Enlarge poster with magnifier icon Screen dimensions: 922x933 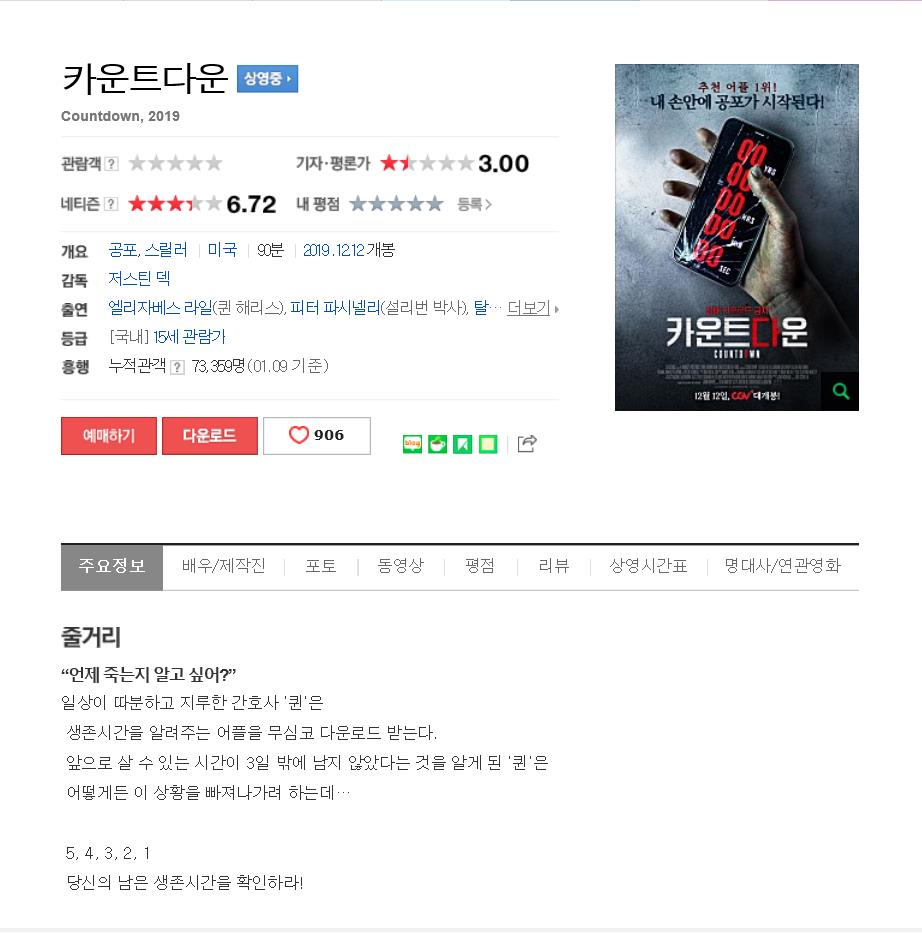(840, 391)
